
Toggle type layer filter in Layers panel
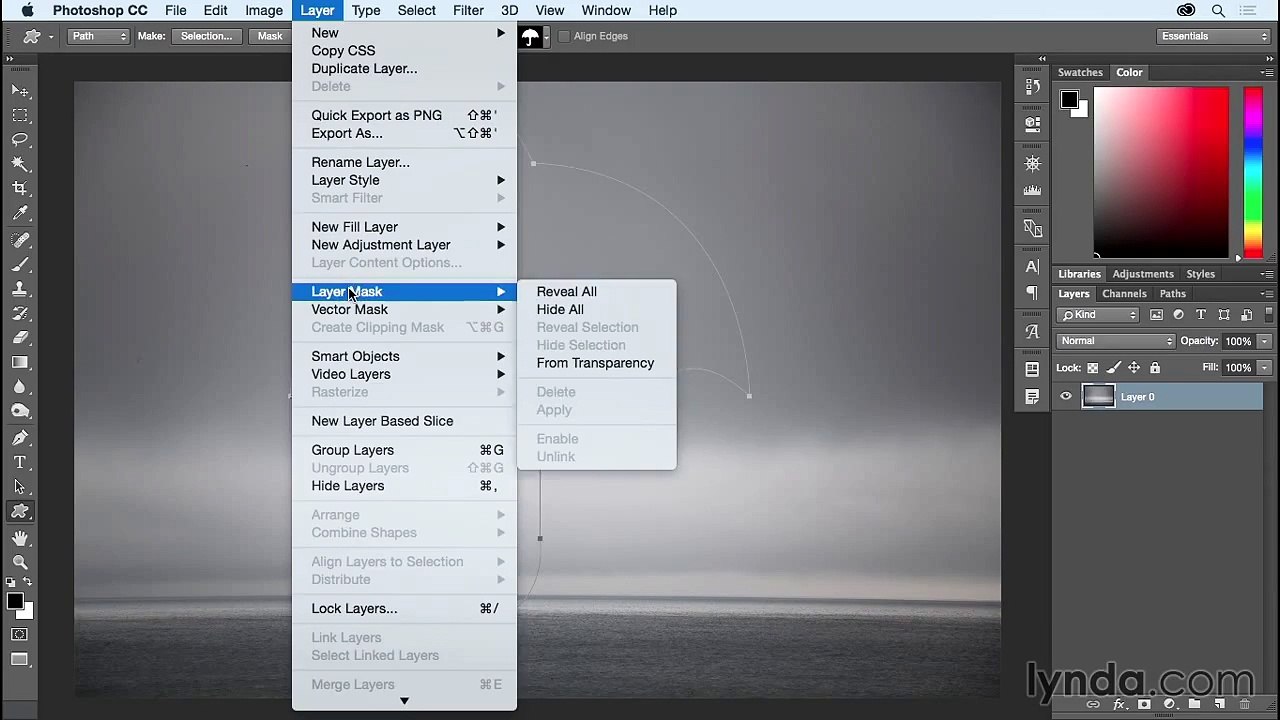(1201, 315)
